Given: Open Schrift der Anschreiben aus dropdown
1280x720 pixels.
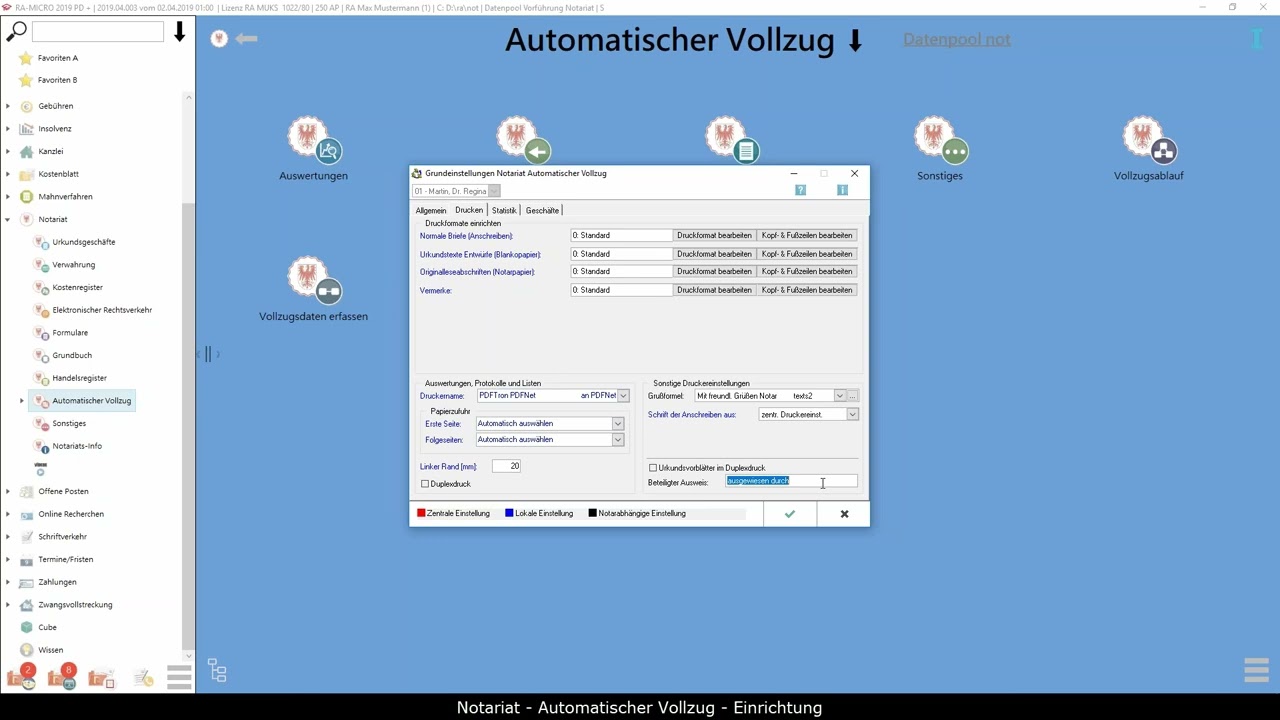Looking at the screenshot, I should pos(852,414).
